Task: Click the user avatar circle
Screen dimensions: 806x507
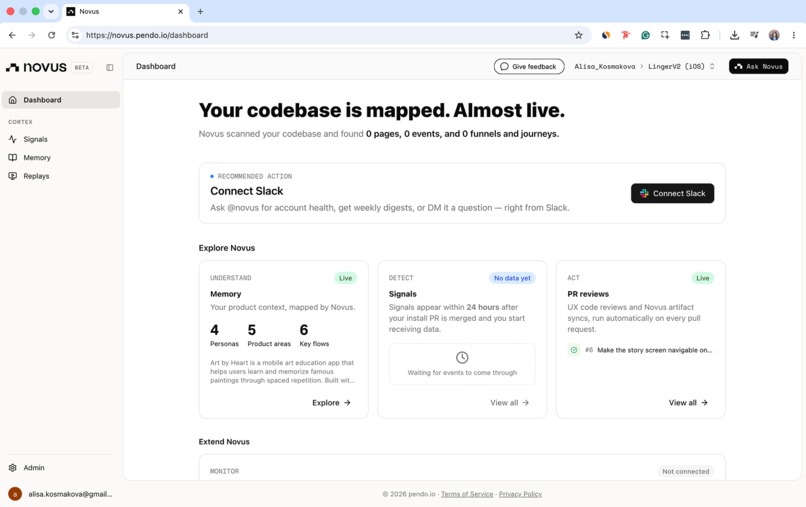Action: pyautogui.click(x=15, y=494)
